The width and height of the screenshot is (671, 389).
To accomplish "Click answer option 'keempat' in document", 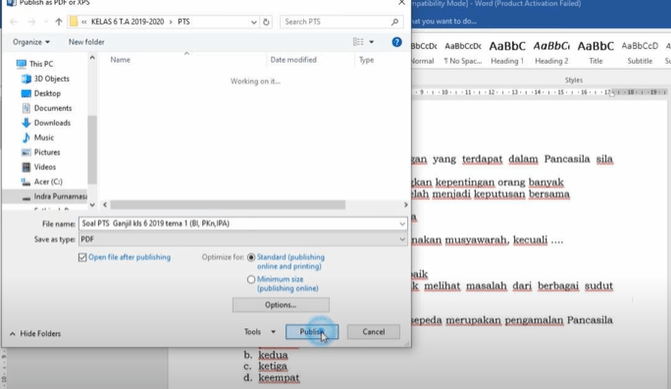I will point(279,378).
